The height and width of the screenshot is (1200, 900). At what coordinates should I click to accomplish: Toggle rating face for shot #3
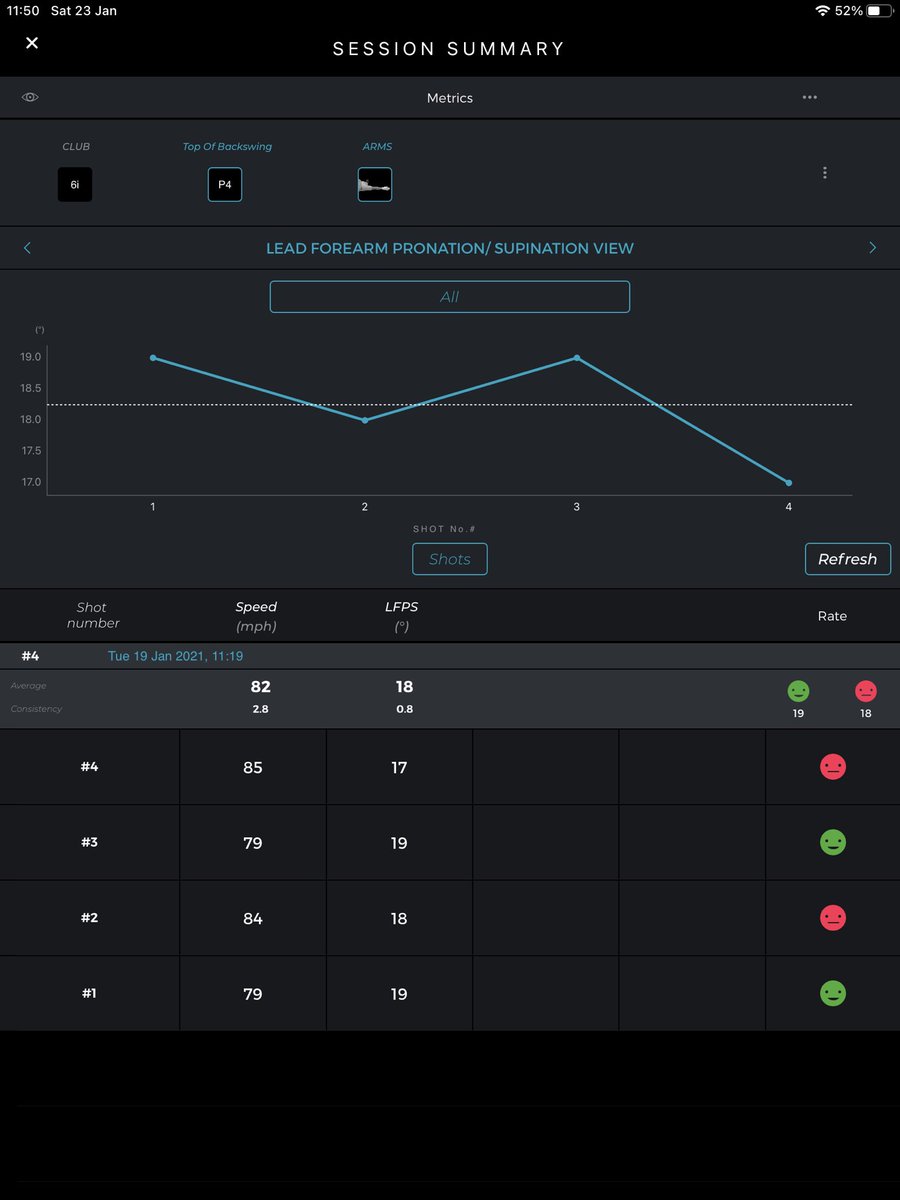(832, 843)
